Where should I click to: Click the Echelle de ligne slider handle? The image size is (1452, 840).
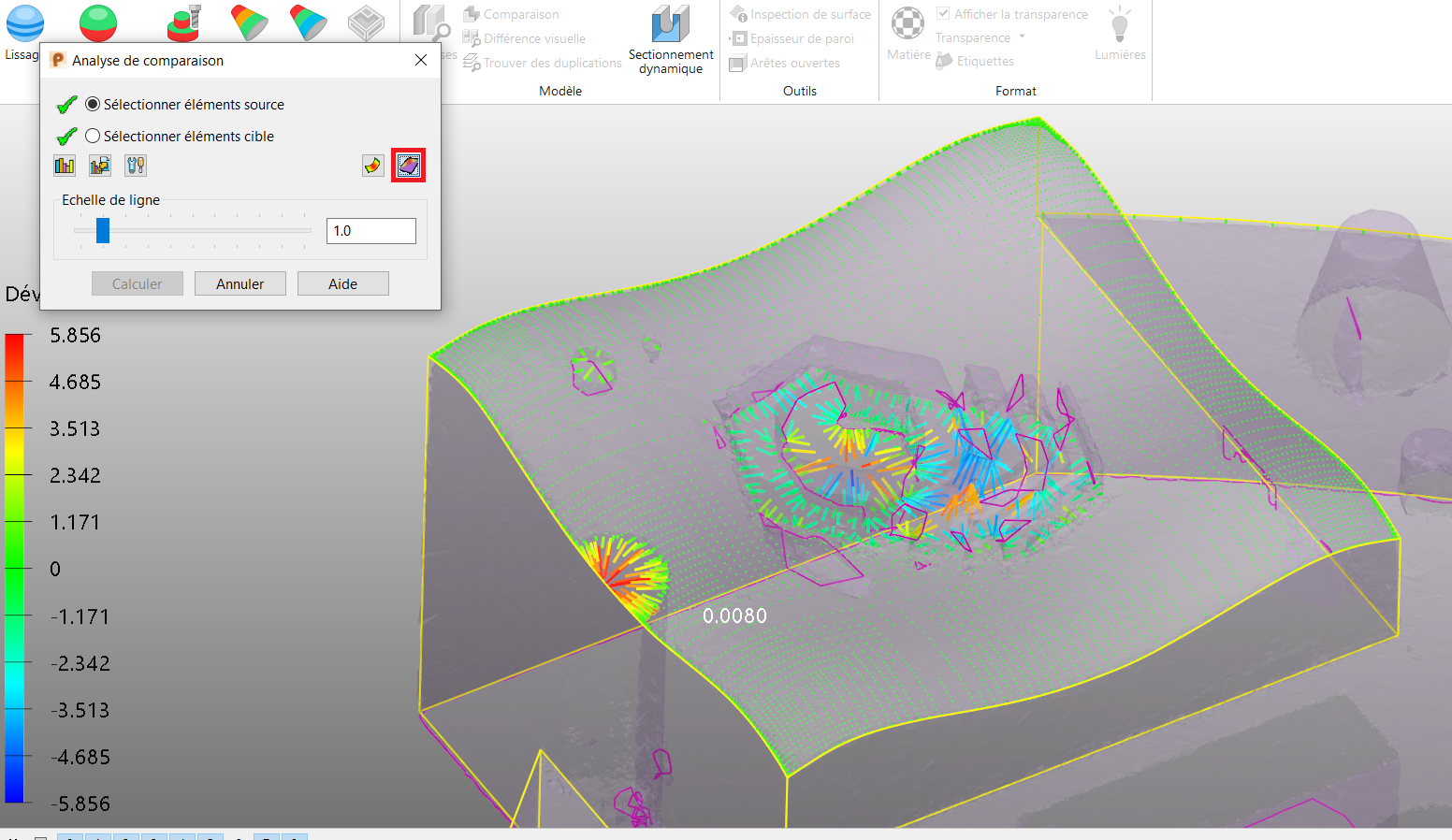[x=103, y=230]
